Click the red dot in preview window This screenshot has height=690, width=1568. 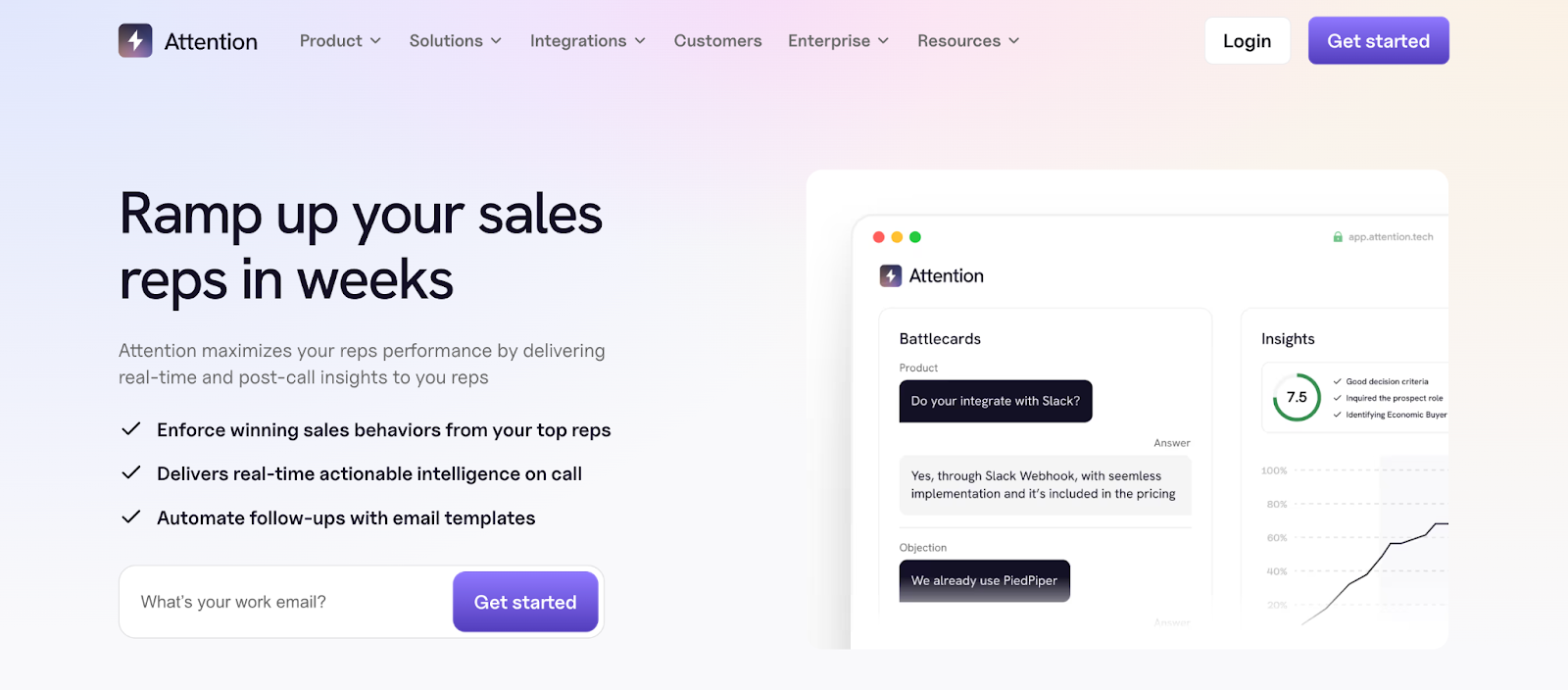(879, 237)
